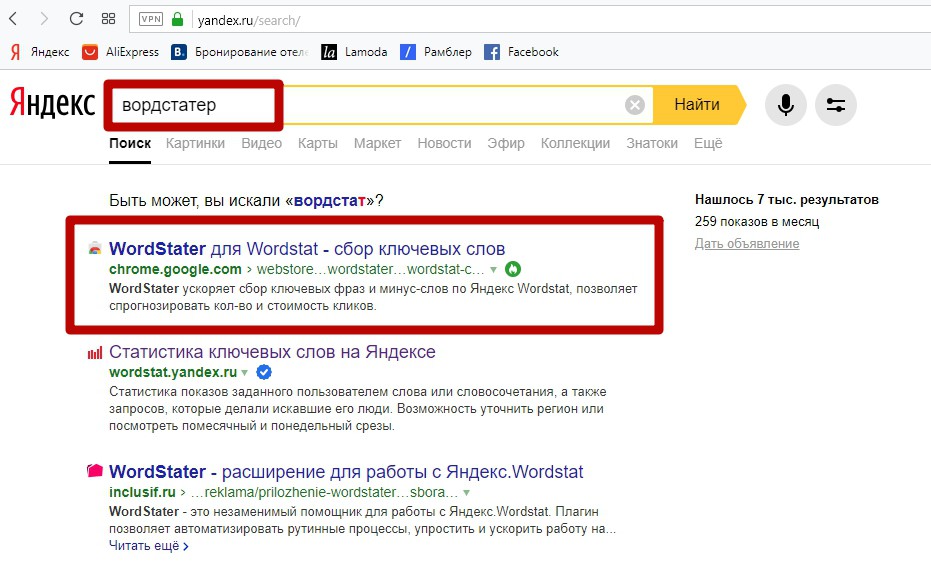Switch to the Новости tab
This screenshot has height=571, width=931.
coord(444,144)
